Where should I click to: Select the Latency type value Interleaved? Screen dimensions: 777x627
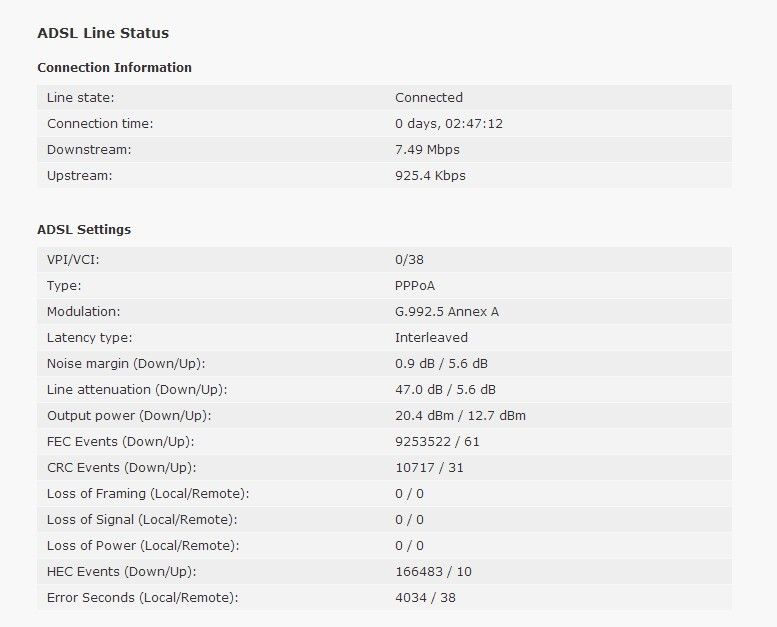point(431,338)
